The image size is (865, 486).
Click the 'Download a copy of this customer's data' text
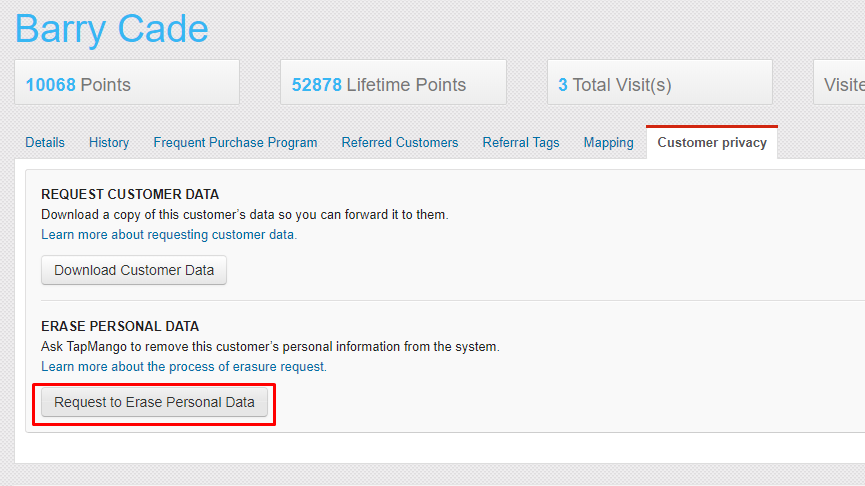[x=245, y=215]
